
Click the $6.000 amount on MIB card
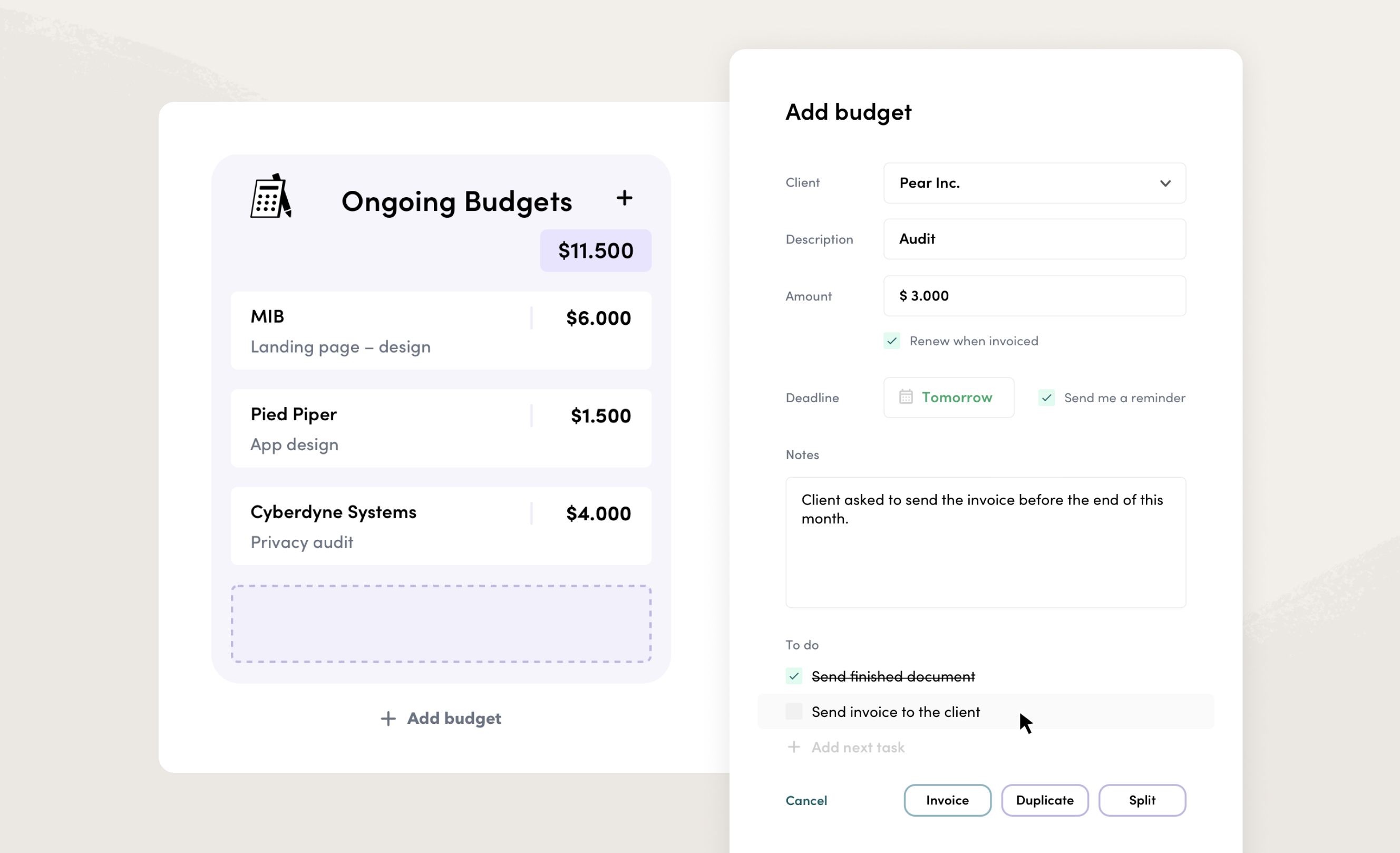(x=598, y=318)
